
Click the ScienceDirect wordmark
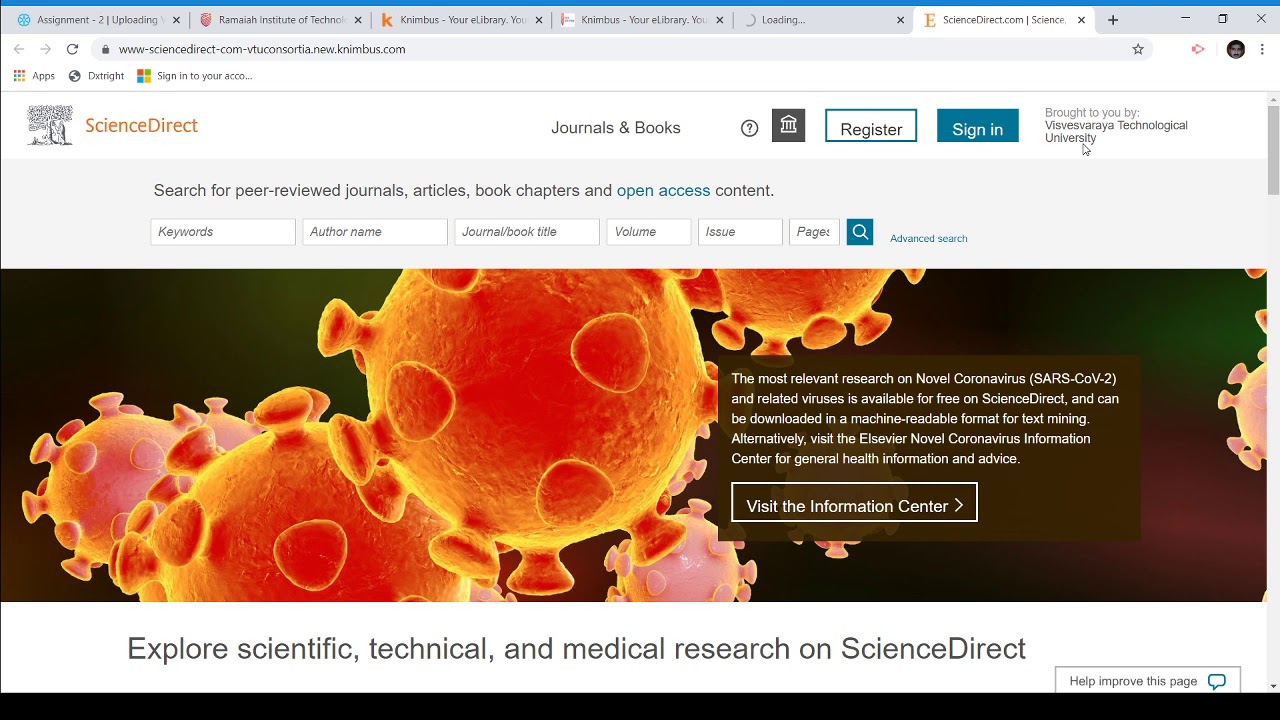tap(141, 126)
